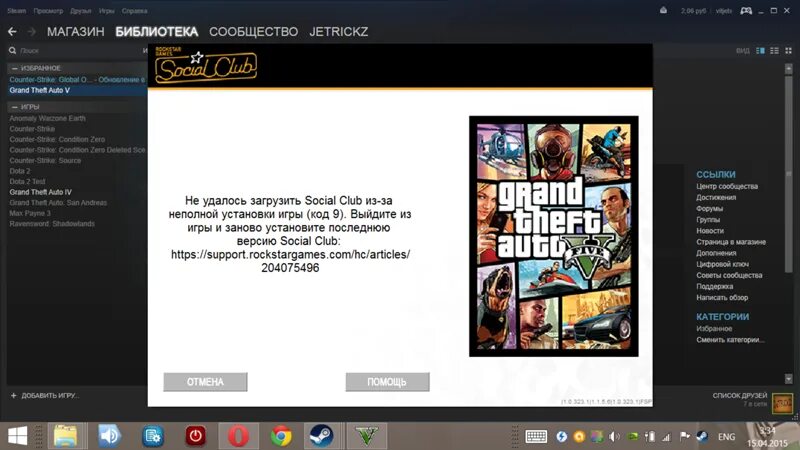Open the Справка menu
The height and width of the screenshot is (450, 800).
coord(135,11)
